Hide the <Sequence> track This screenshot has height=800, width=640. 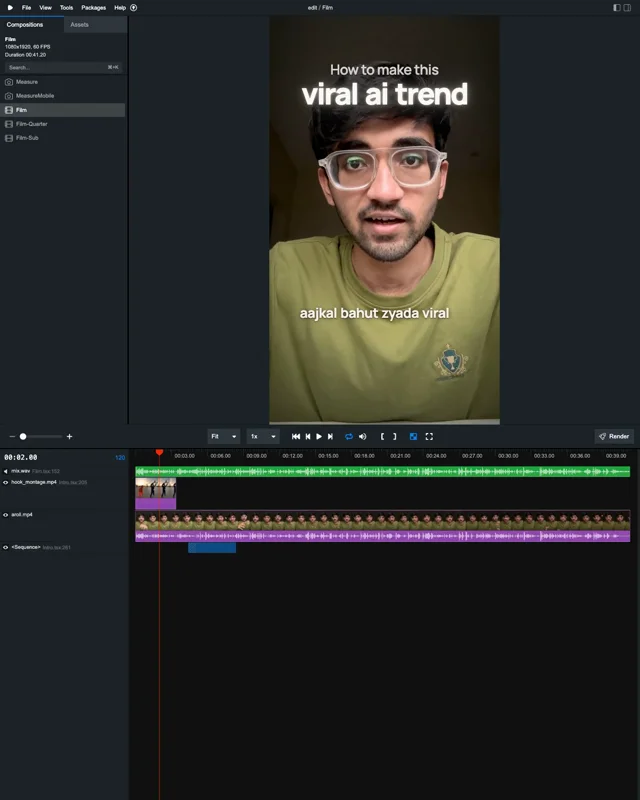tap(6, 547)
